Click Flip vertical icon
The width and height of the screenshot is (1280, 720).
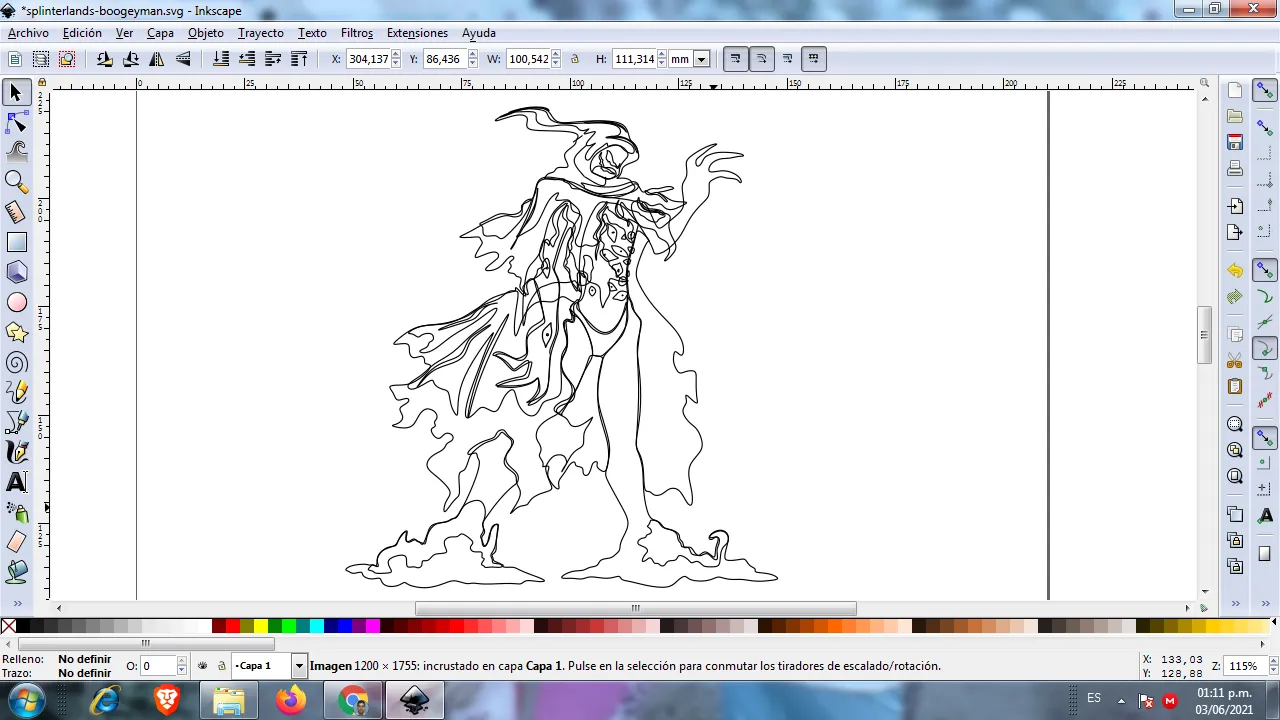click(x=183, y=59)
